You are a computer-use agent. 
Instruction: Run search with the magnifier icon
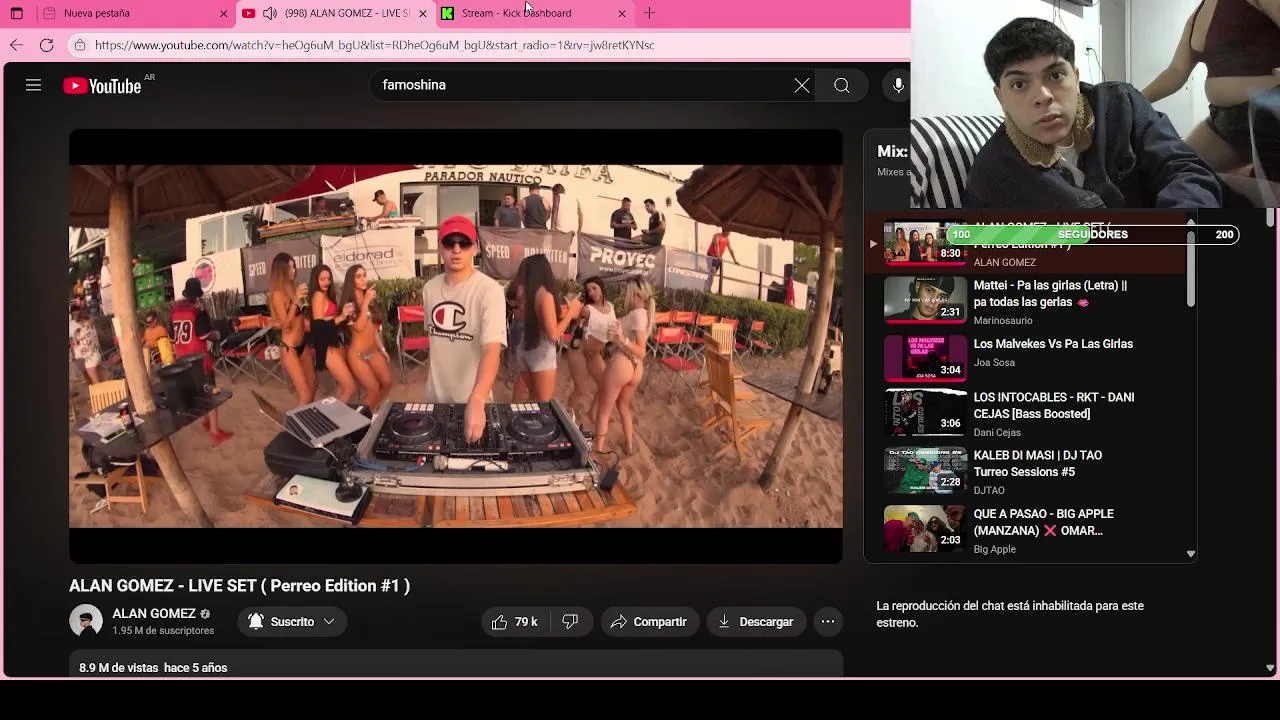[x=842, y=86]
